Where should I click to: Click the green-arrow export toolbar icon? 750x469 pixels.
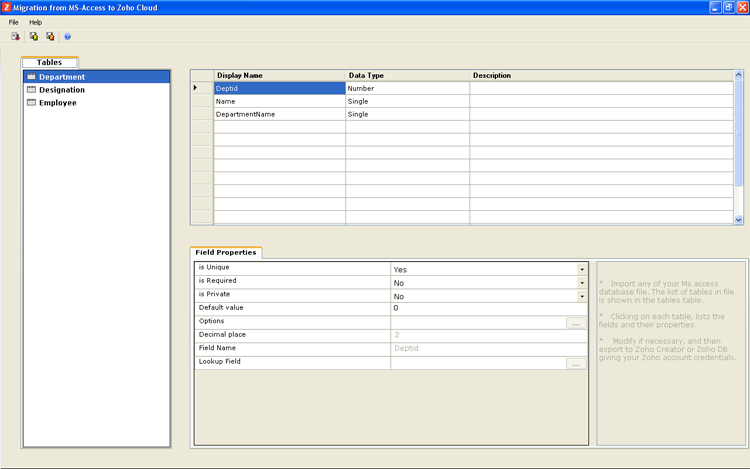click(33, 36)
